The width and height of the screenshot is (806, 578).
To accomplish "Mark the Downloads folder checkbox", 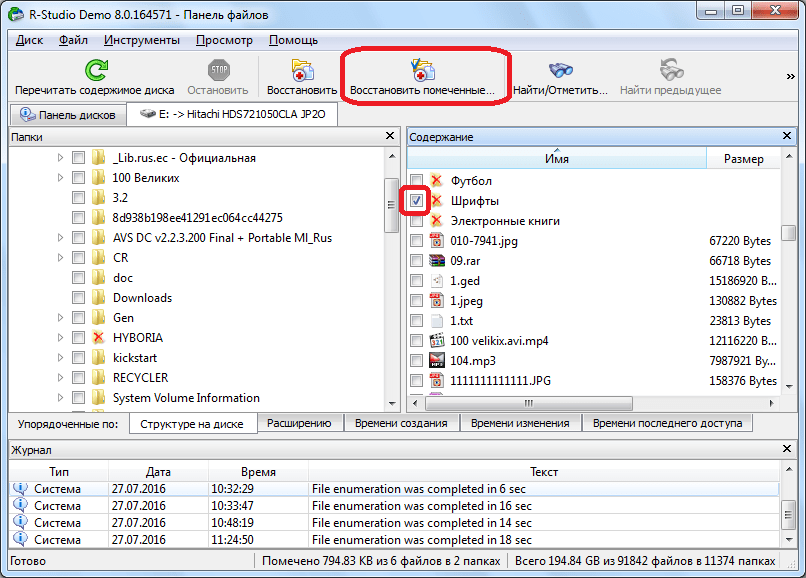I will tap(78, 298).
